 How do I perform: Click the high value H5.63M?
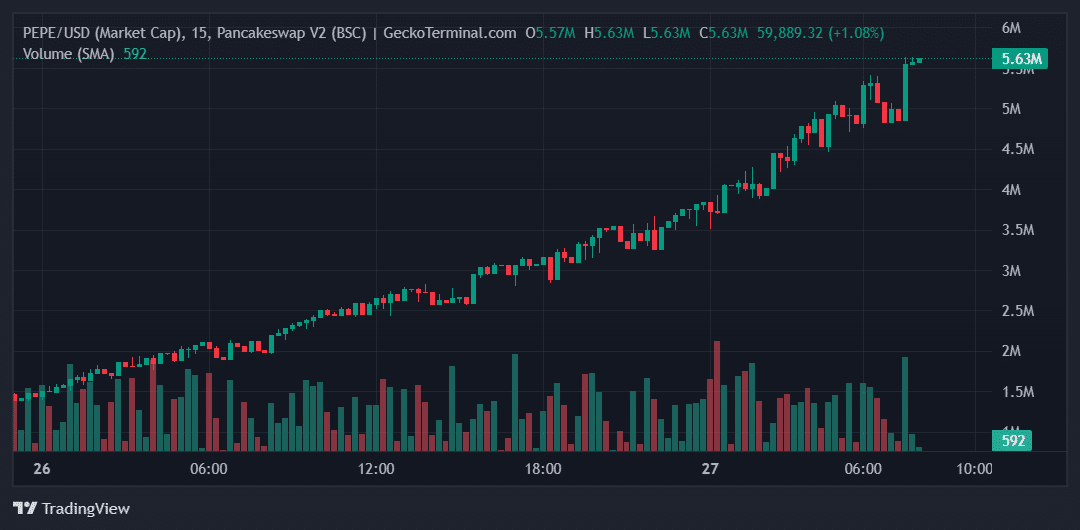[609, 33]
